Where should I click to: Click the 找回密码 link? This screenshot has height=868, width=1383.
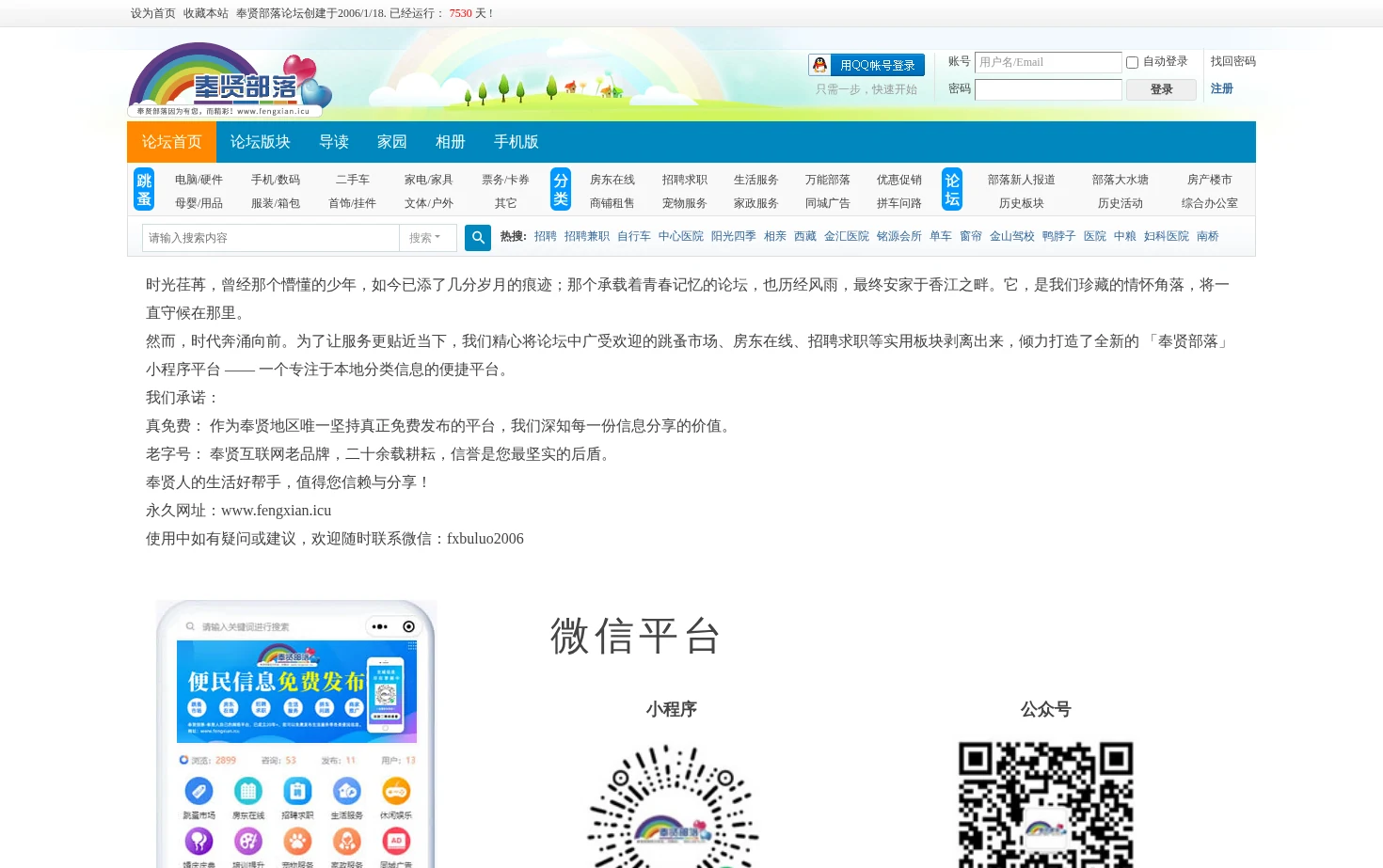click(x=1233, y=61)
